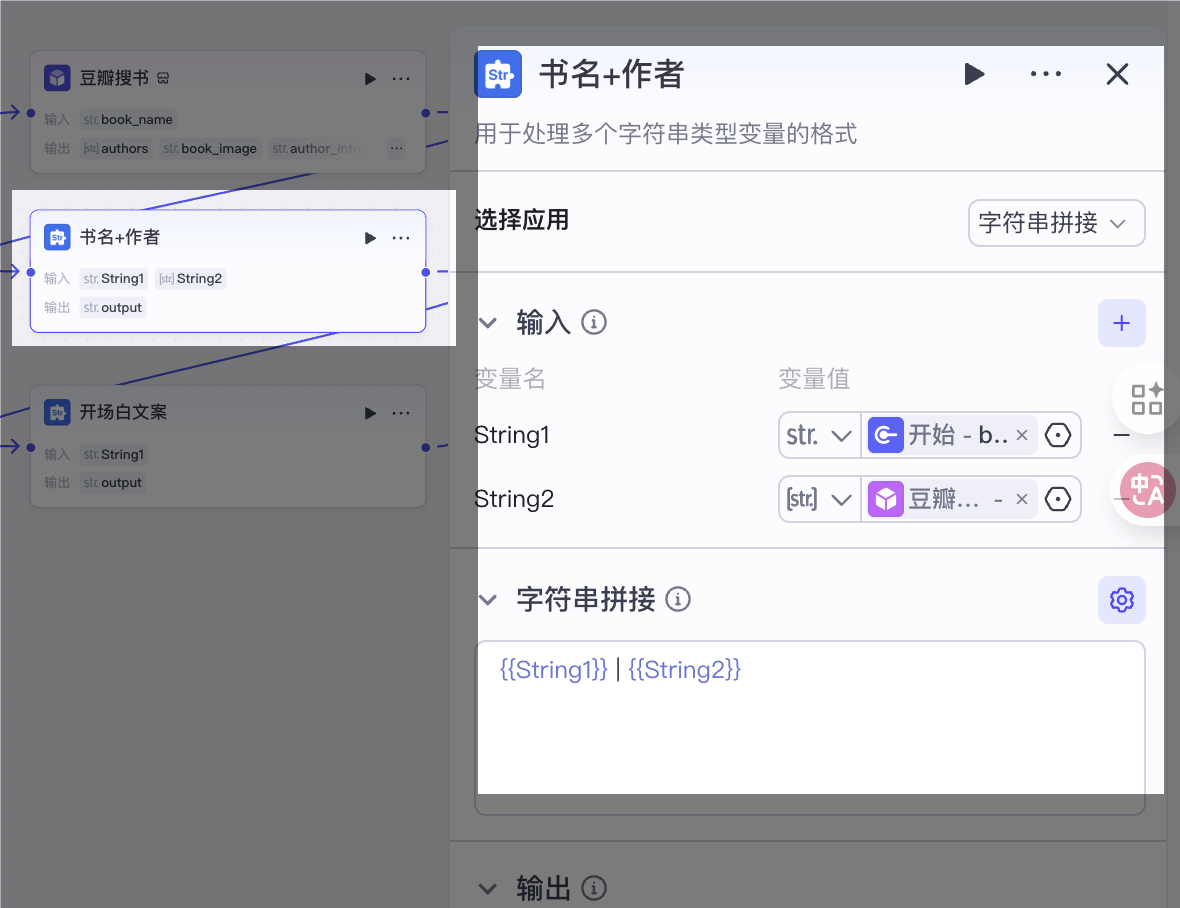Expand hidden outputs of 豆瓣搜书 node
The image size is (1180, 908).
[397, 148]
